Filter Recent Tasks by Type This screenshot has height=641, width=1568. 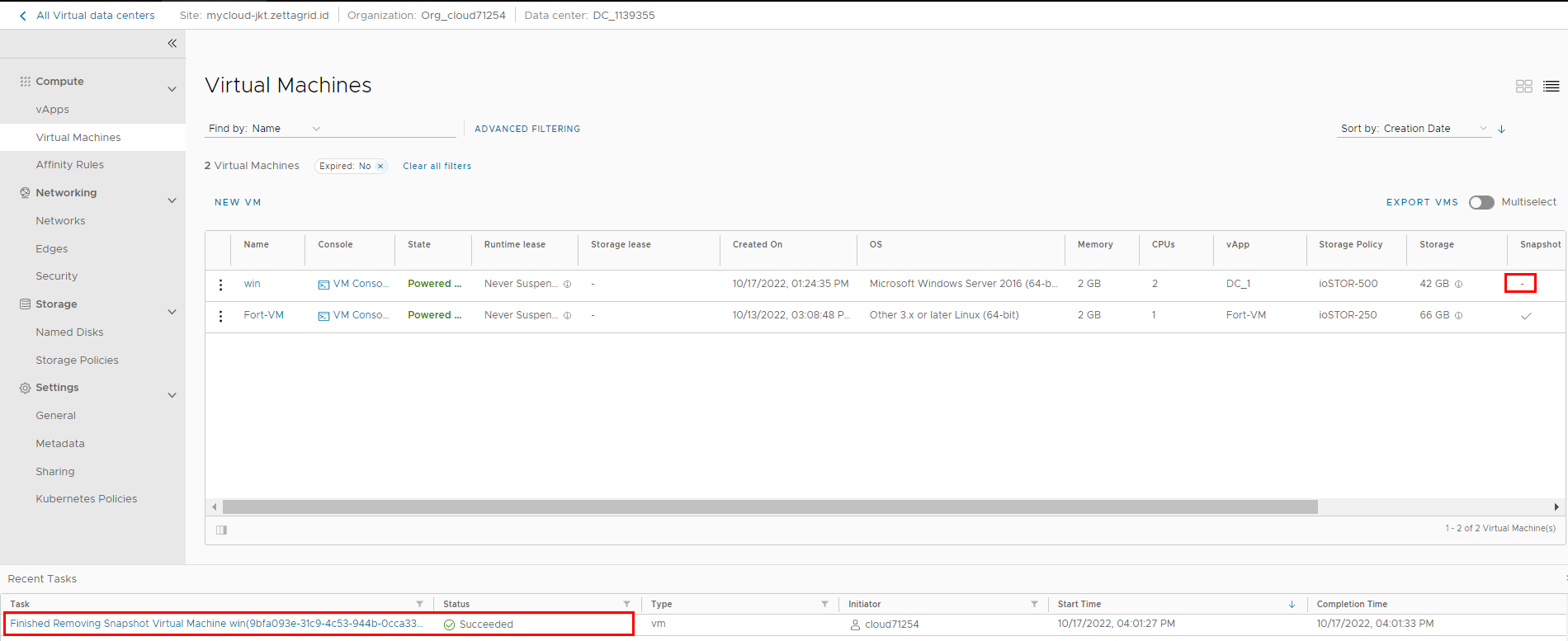pos(824,604)
